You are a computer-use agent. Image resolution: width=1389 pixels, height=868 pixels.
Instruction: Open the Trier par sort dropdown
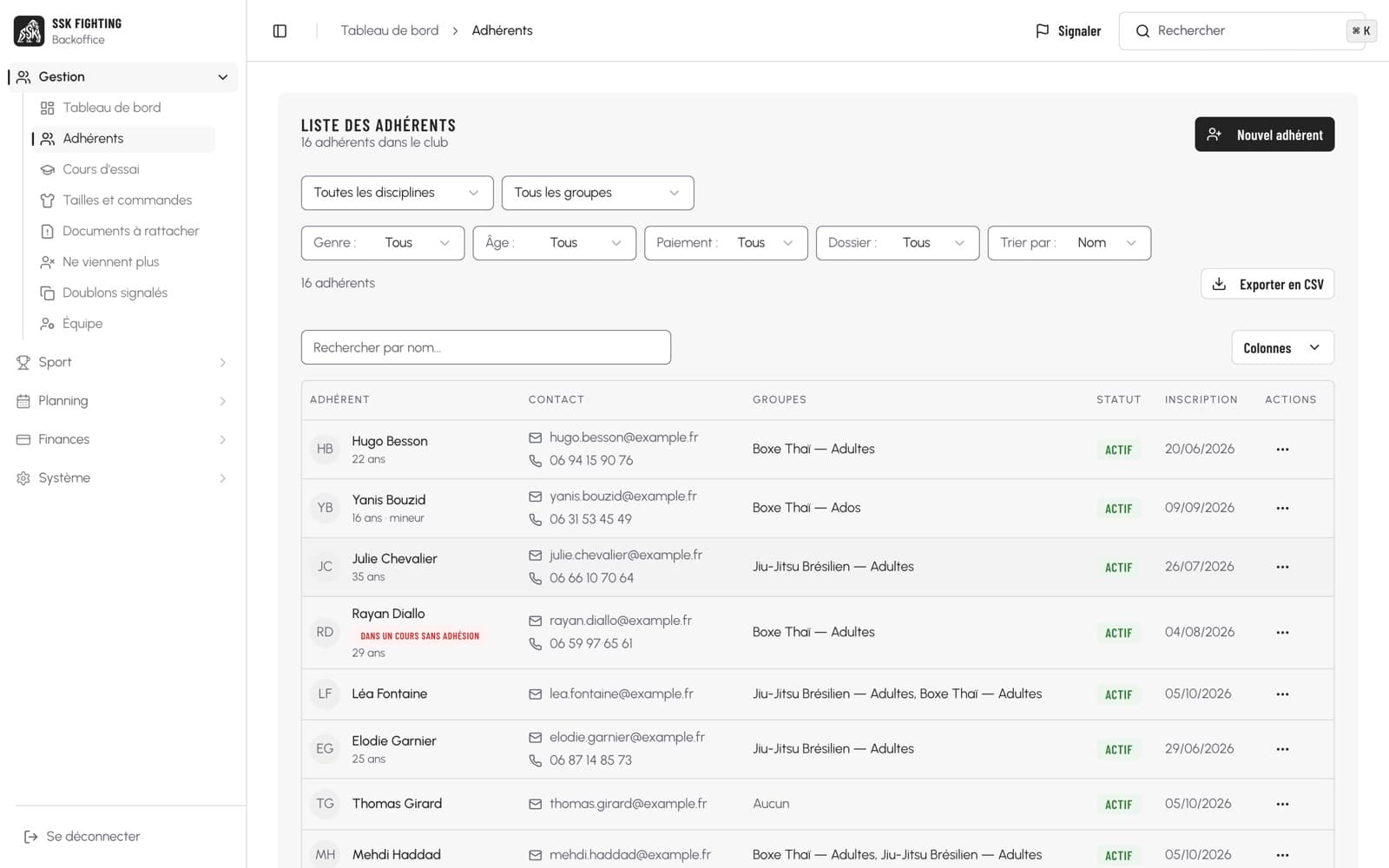(1070, 243)
